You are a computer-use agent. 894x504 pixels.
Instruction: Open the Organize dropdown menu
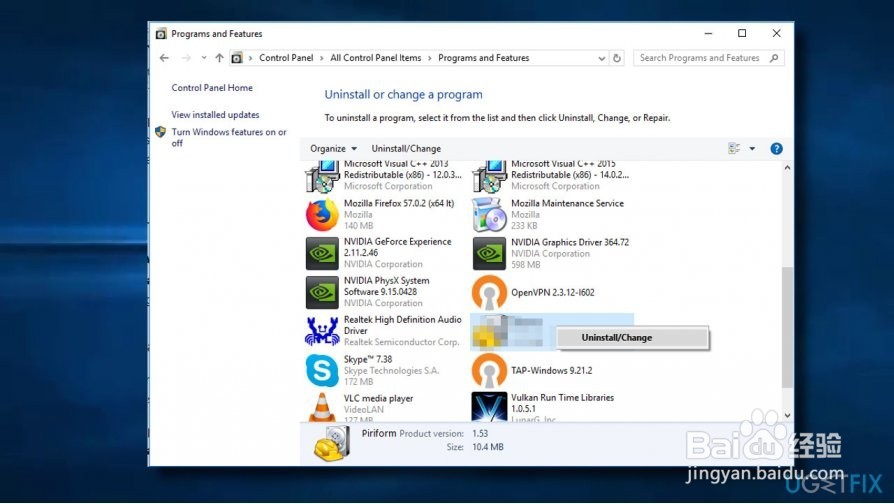point(334,149)
